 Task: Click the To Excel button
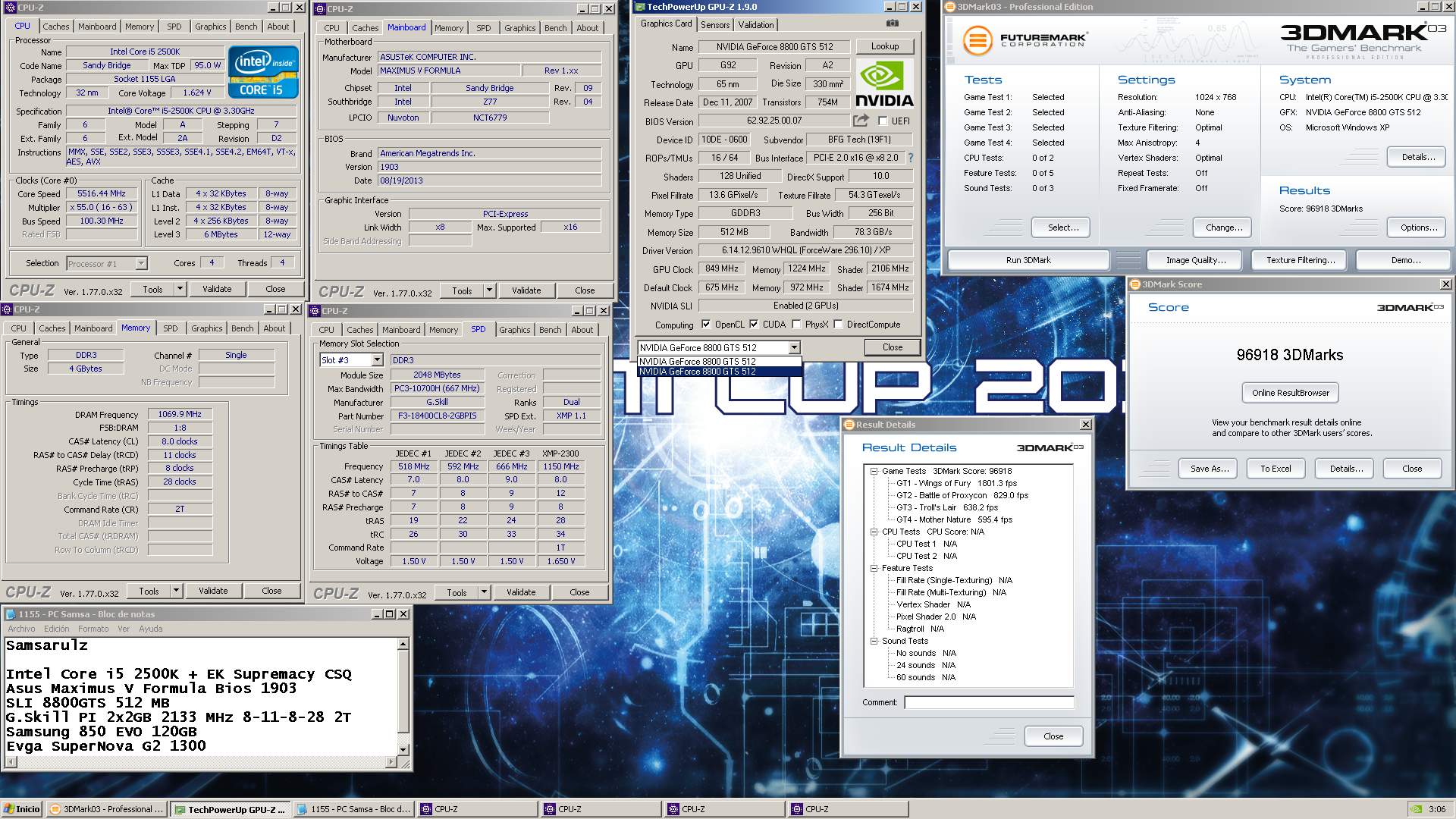pyautogui.click(x=1276, y=469)
